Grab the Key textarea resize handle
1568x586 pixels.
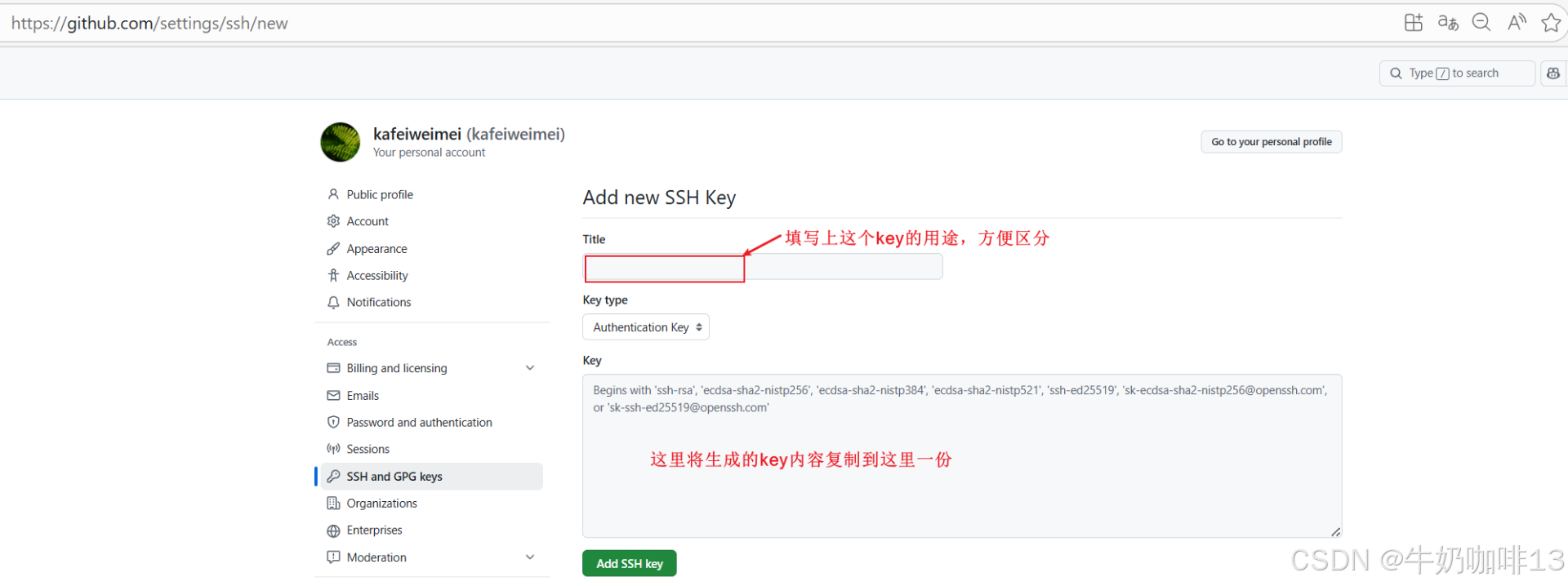1336,532
